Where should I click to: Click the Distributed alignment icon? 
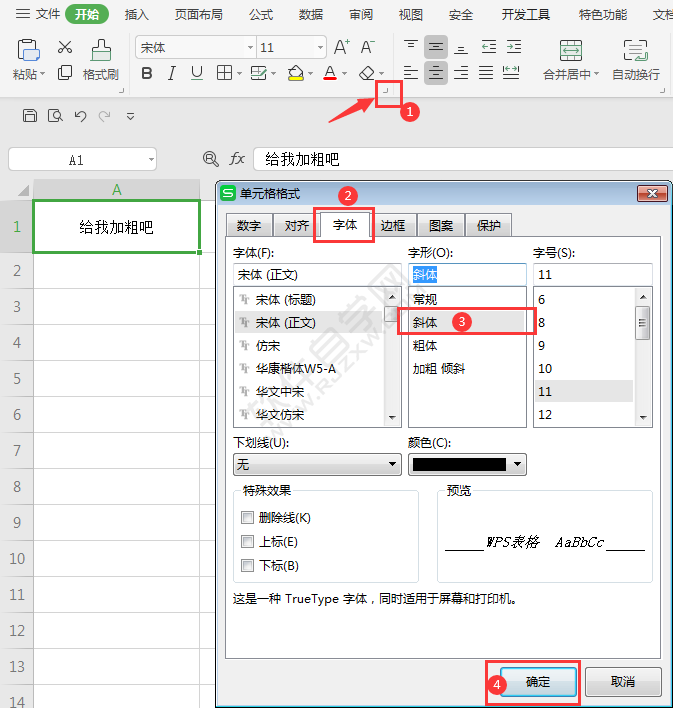(511, 73)
